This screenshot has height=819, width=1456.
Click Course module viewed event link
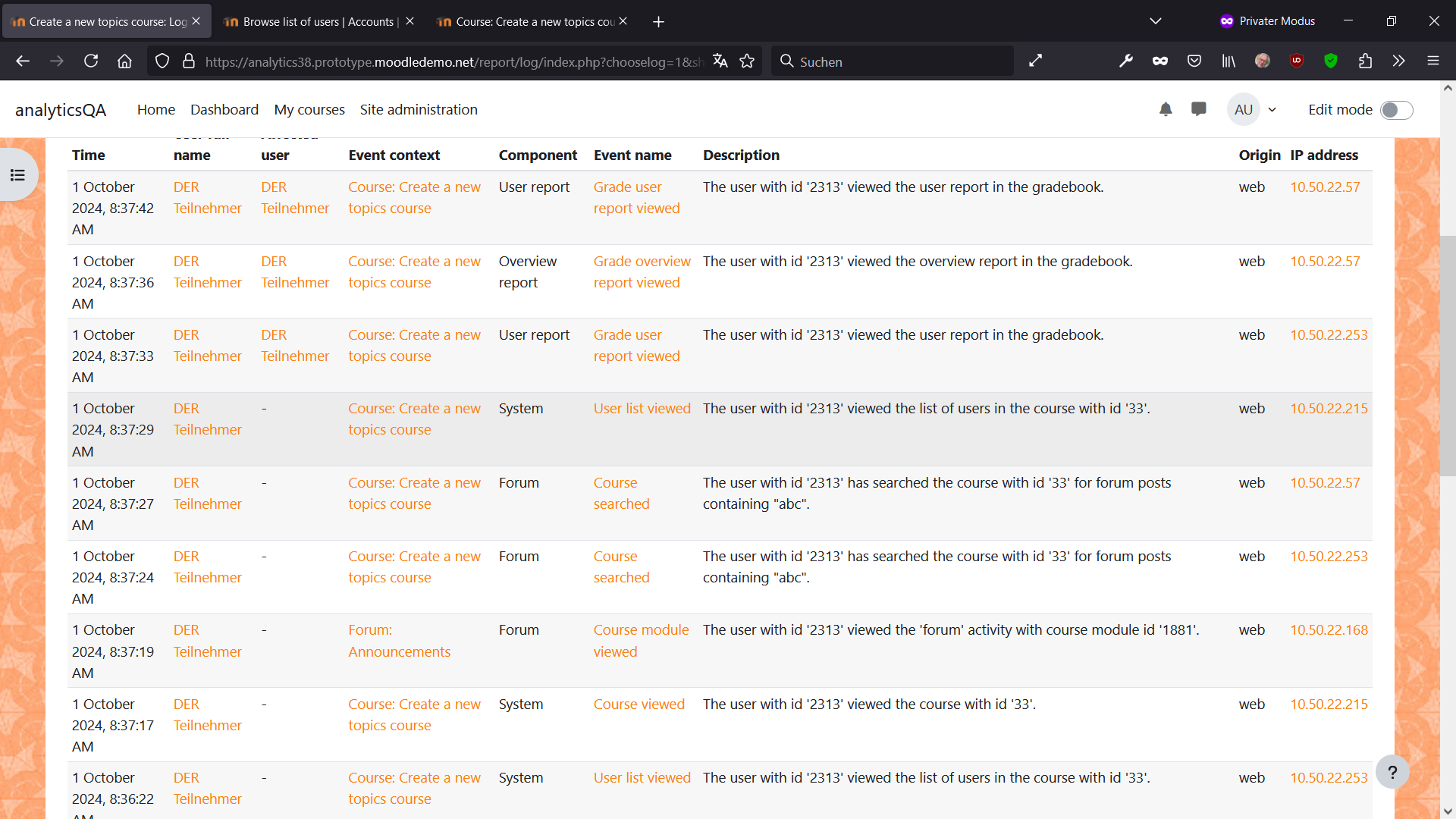pos(641,641)
